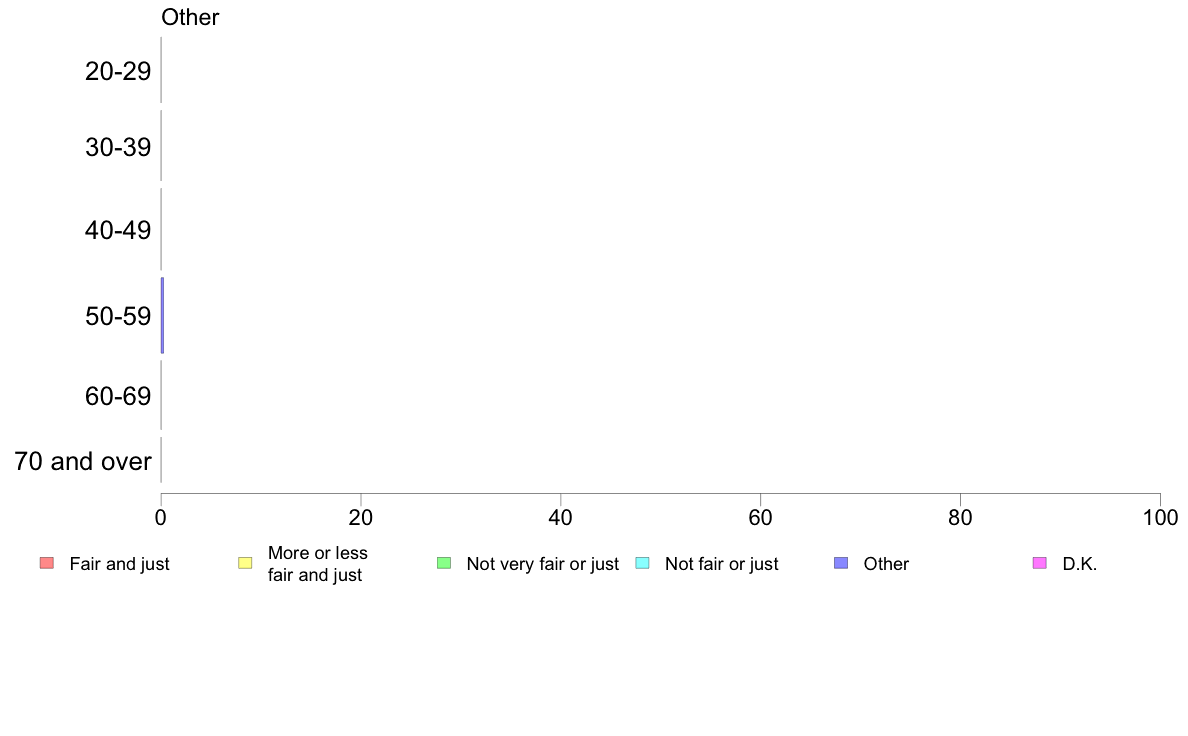Click the green Not very fair swatch
The image size is (1188, 736).
444,563
